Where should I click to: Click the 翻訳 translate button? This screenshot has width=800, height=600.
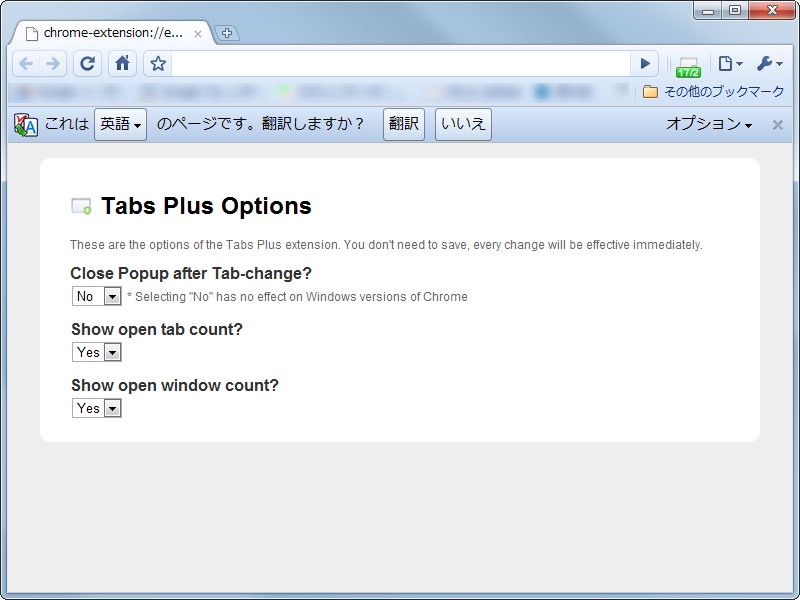[404, 124]
